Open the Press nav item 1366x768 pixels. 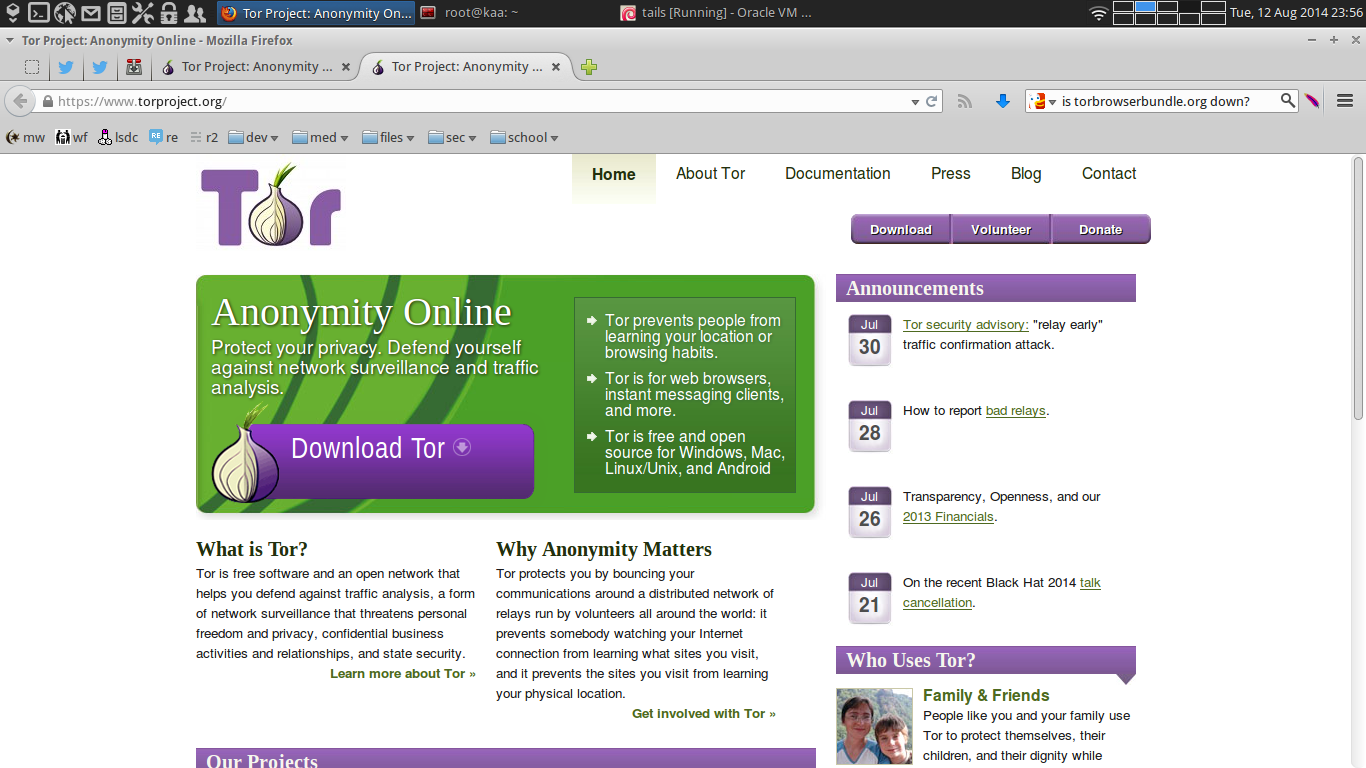(951, 174)
